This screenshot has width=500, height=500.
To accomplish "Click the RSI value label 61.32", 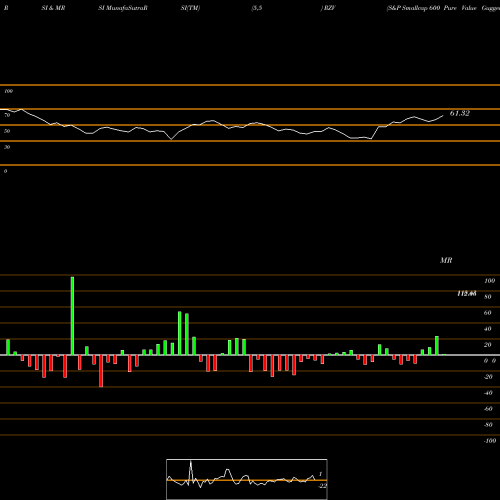I will pos(460,113).
